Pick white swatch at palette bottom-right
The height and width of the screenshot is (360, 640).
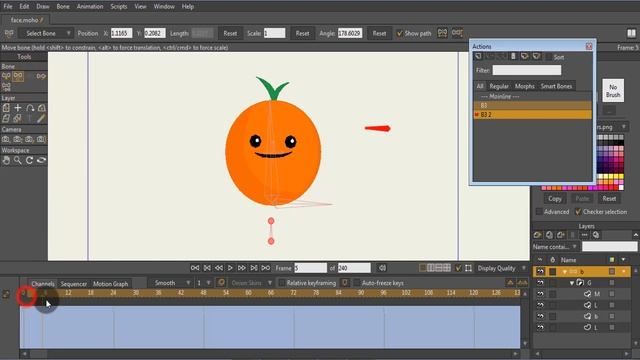(x=621, y=188)
